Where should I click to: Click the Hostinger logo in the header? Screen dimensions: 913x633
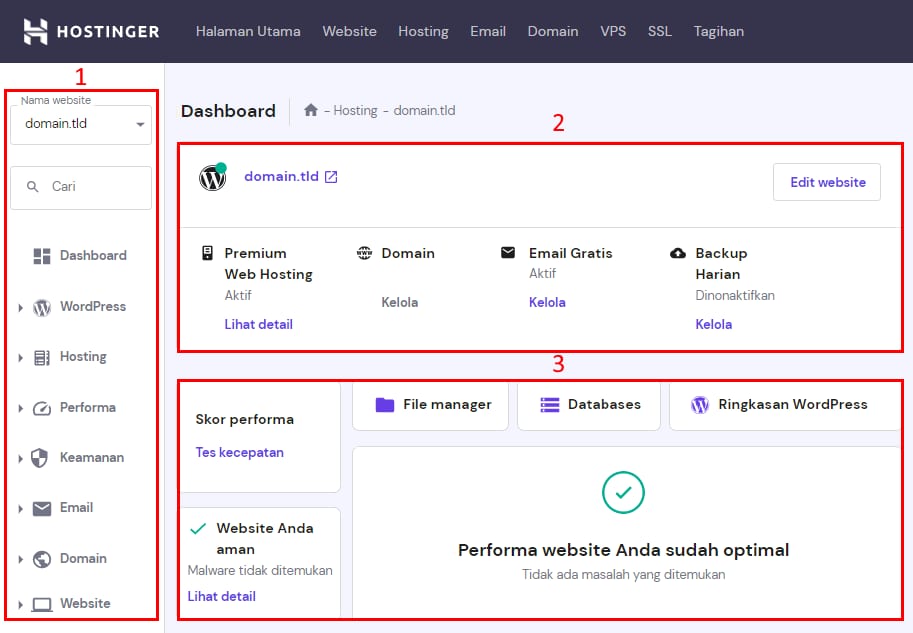[x=91, y=31]
